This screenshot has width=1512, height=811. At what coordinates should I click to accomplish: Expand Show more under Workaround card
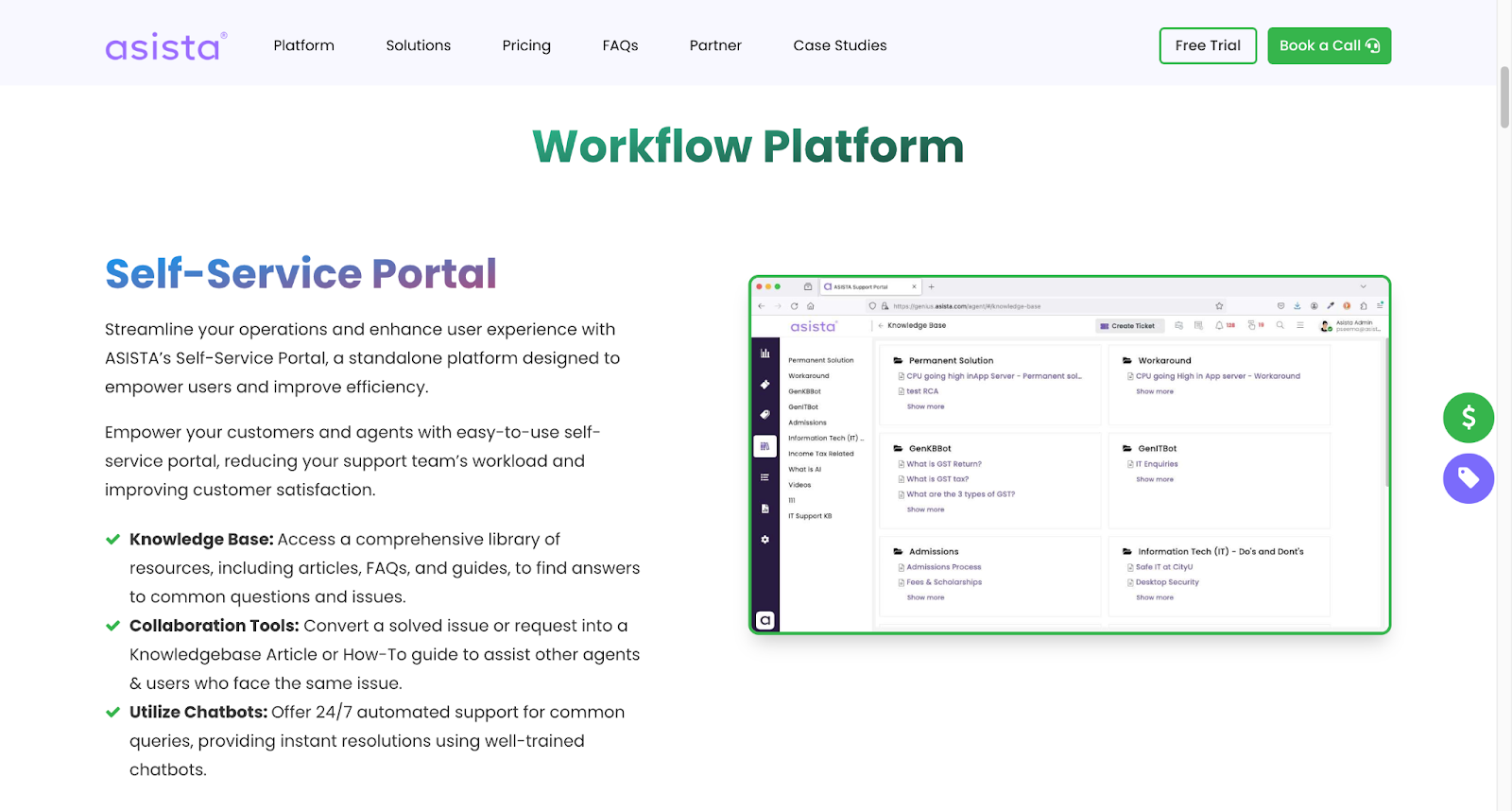(1155, 391)
